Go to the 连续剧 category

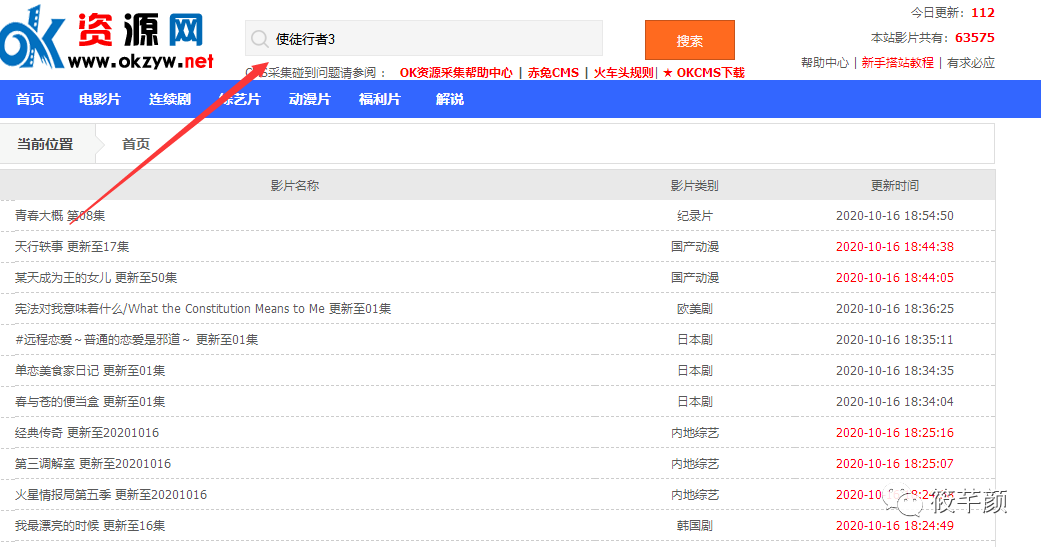tap(170, 99)
